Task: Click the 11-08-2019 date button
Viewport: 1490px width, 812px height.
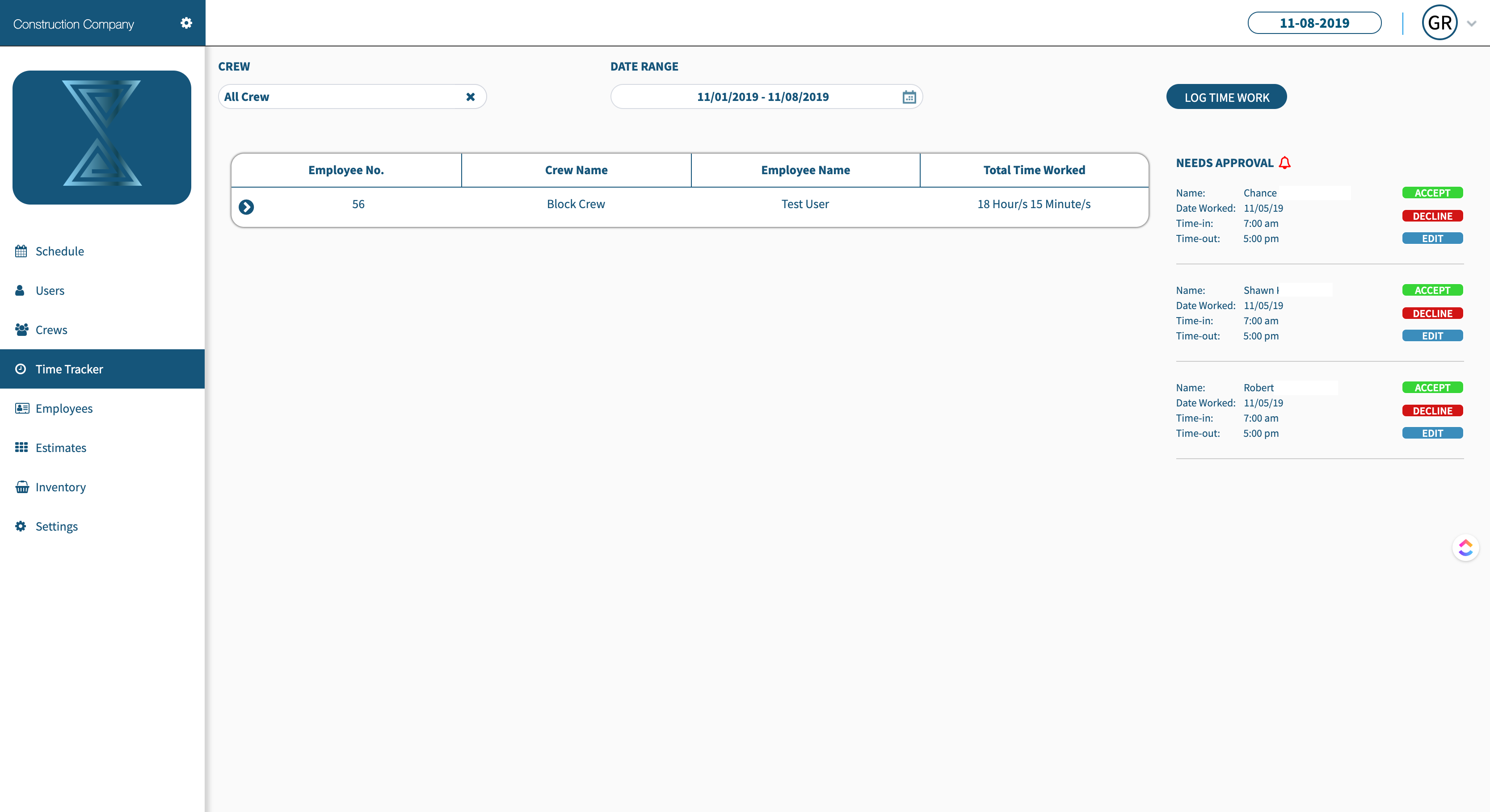Action: tap(1313, 22)
